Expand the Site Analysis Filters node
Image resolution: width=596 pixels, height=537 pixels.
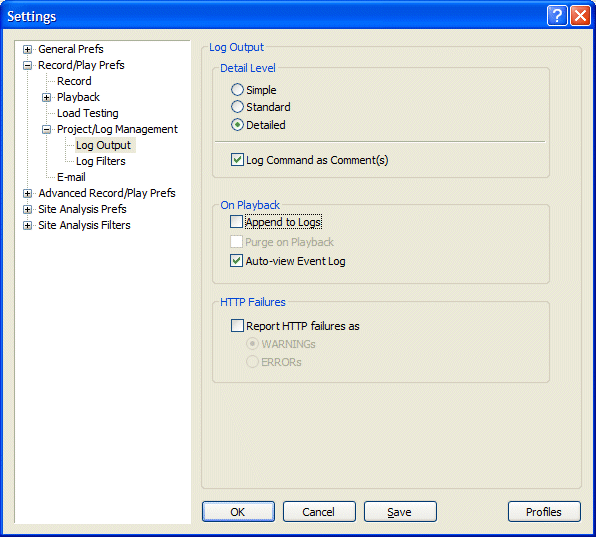point(27,225)
